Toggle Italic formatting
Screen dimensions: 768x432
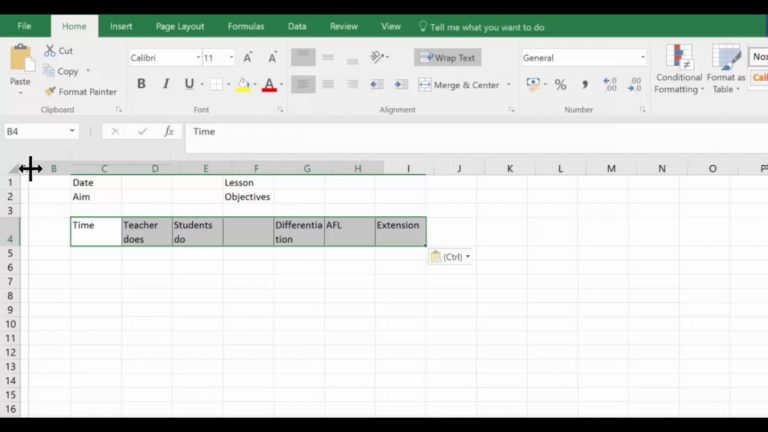[x=165, y=85]
